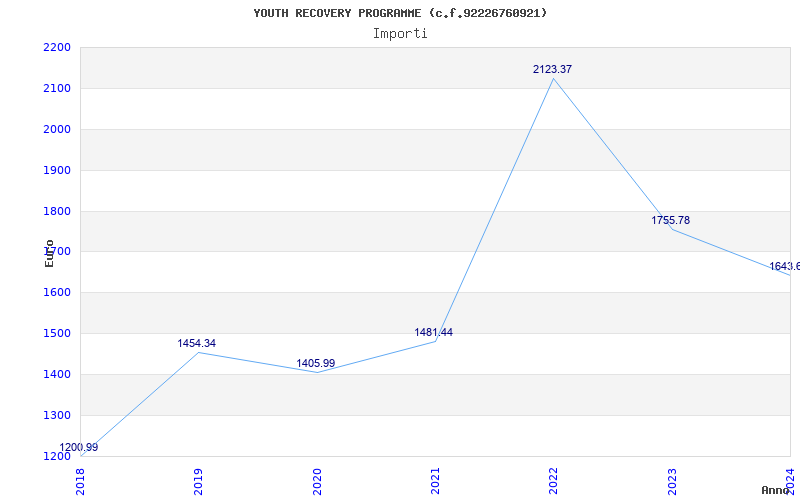This screenshot has height=500, width=800.
Task: Click the Euro y-axis title
Action: (x=49, y=253)
